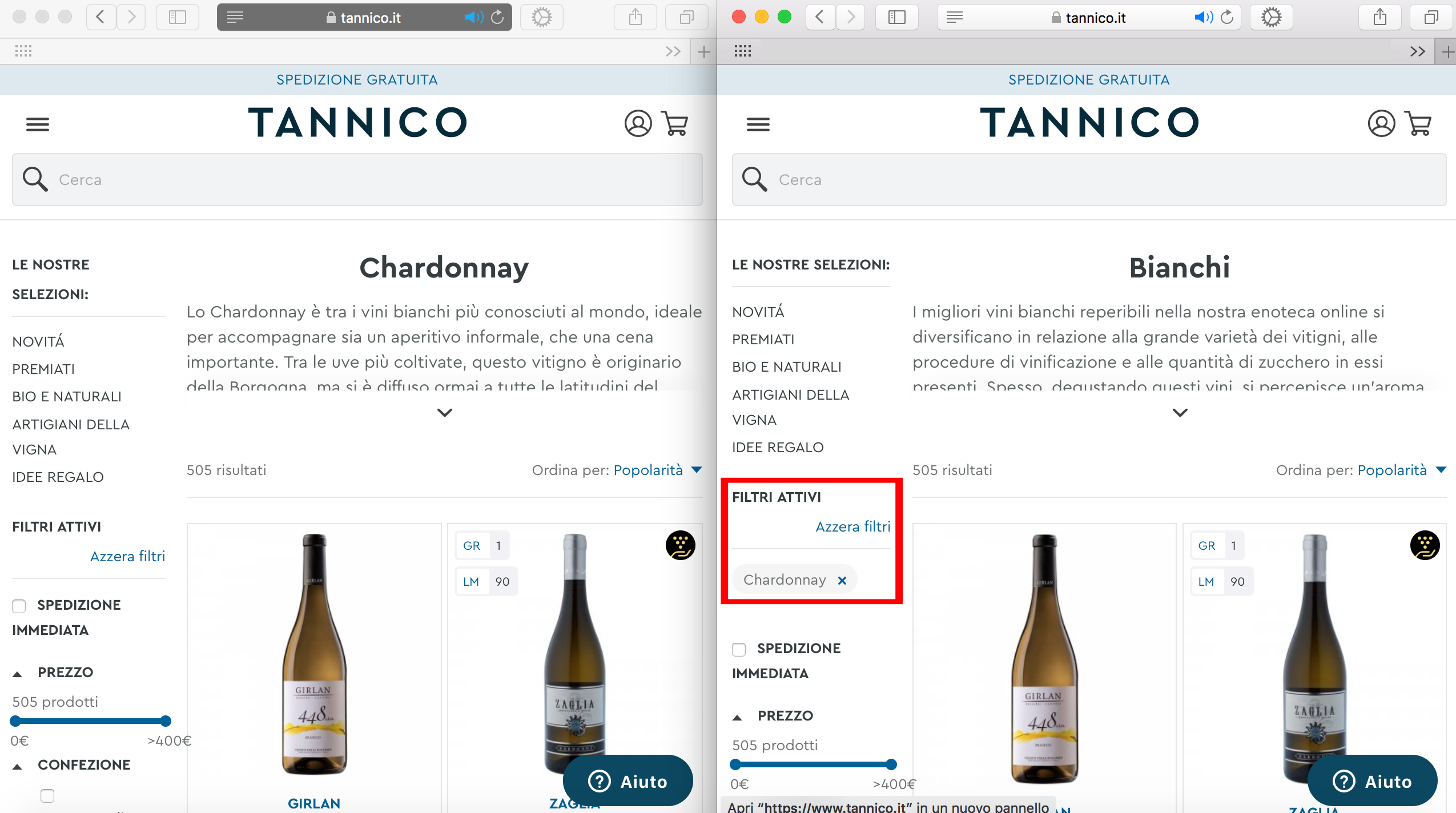The width and height of the screenshot is (1456, 813).
Task: Toggle the sidebar in the right Safari window
Action: coord(897,17)
